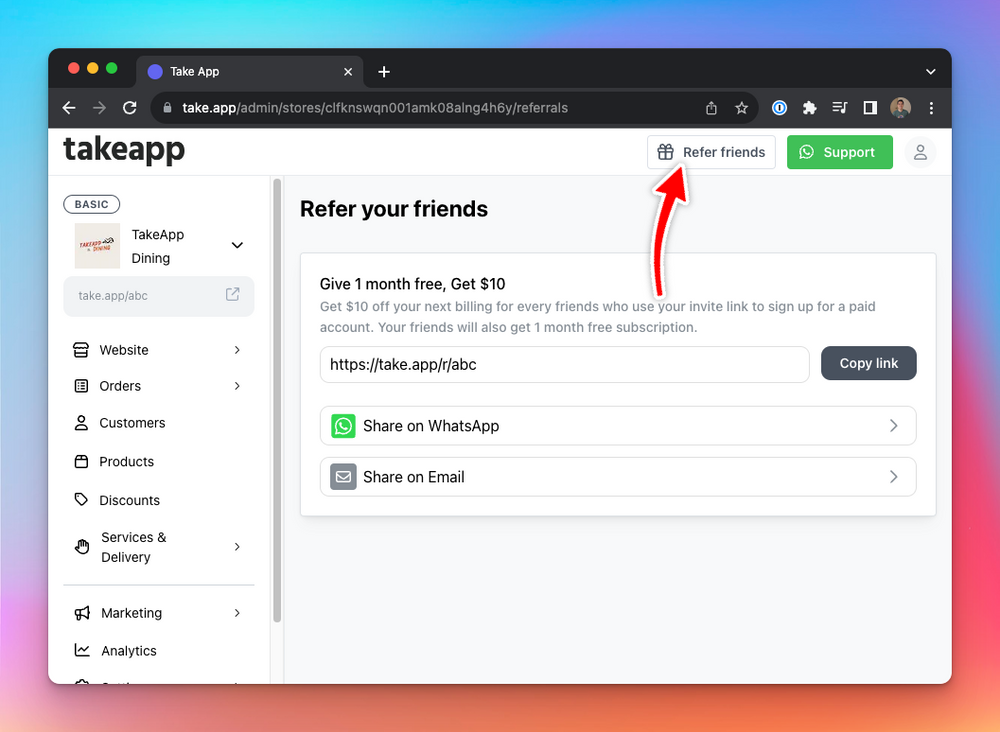Click Share on WhatsApp row
The image size is (1000, 732).
pos(617,426)
